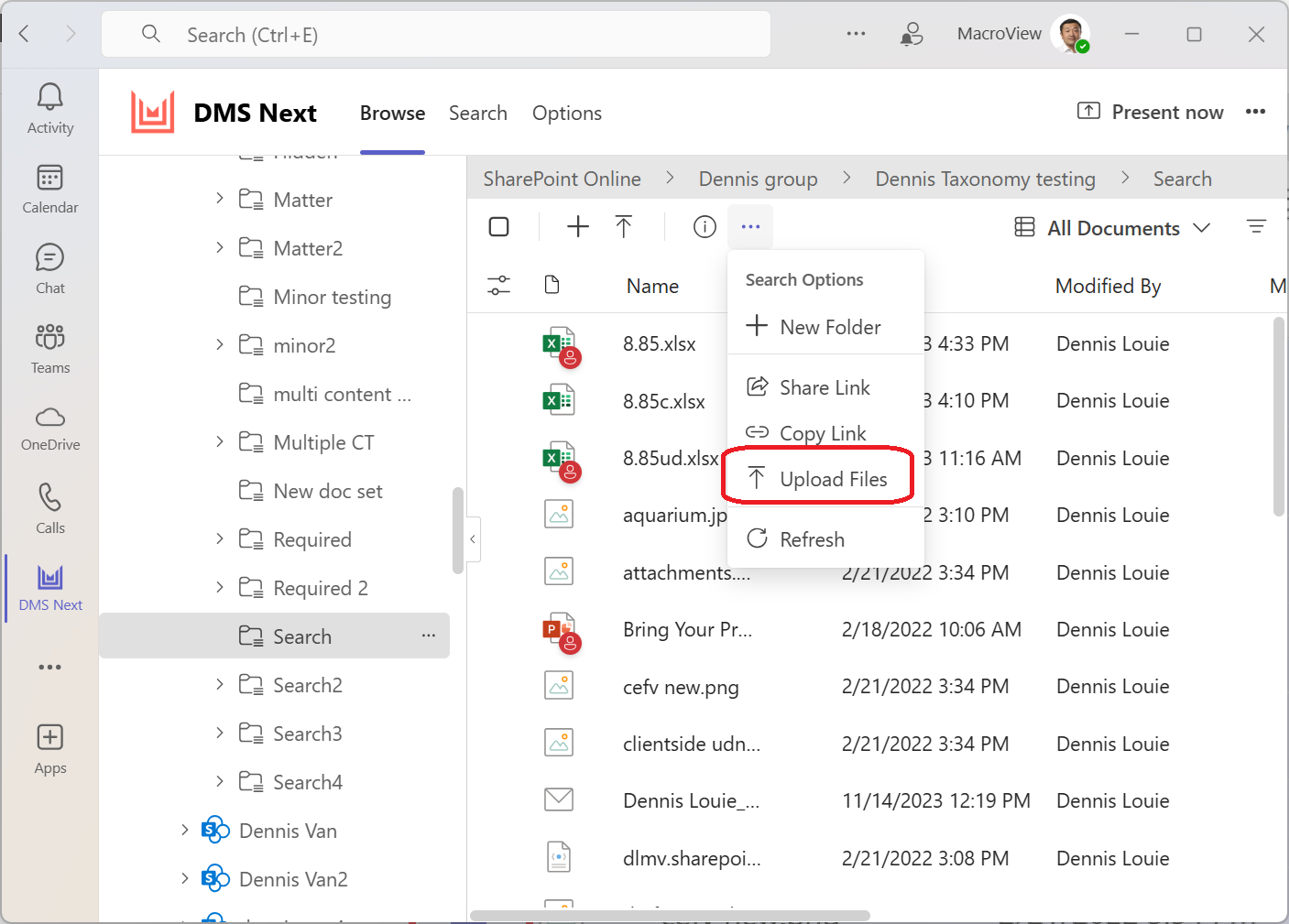Screen dimensions: 1289x924
Task: Click the Excel icon for 8.85c.xlsx
Action: 559,400
